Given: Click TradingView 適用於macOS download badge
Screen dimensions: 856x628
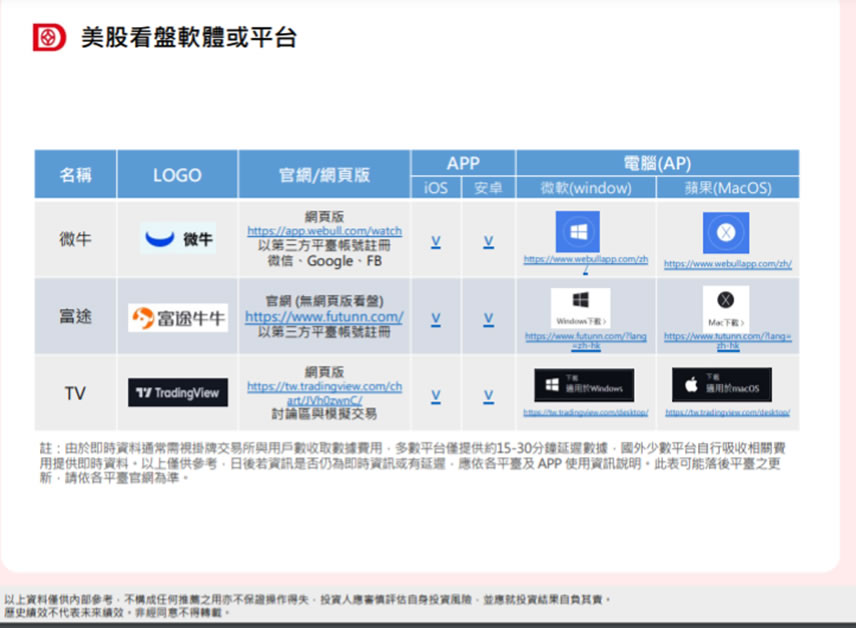Looking at the screenshot, I should 722,385.
